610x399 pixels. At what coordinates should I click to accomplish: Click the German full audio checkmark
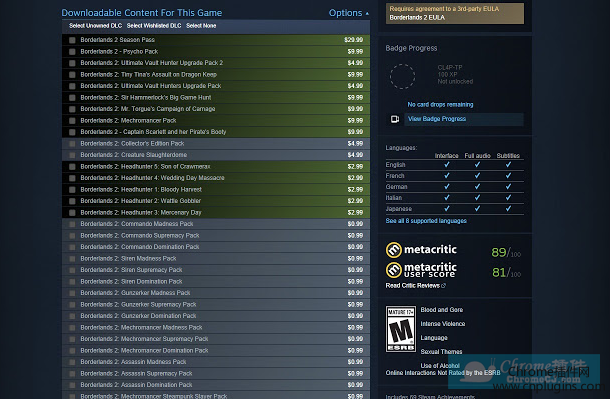coord(477,186)
